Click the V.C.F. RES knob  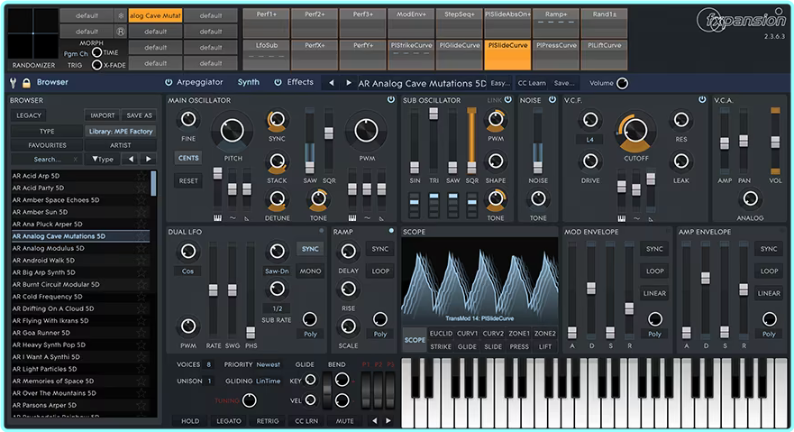(x=681, y=120)
